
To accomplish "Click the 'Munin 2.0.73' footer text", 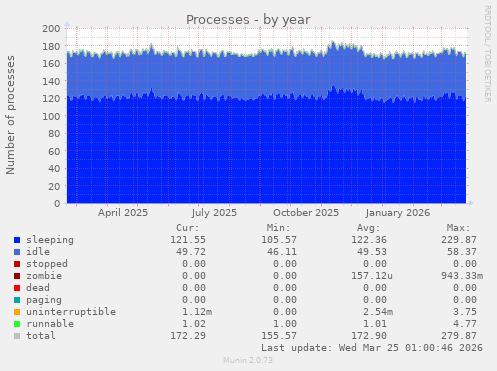I will (248, 360).
